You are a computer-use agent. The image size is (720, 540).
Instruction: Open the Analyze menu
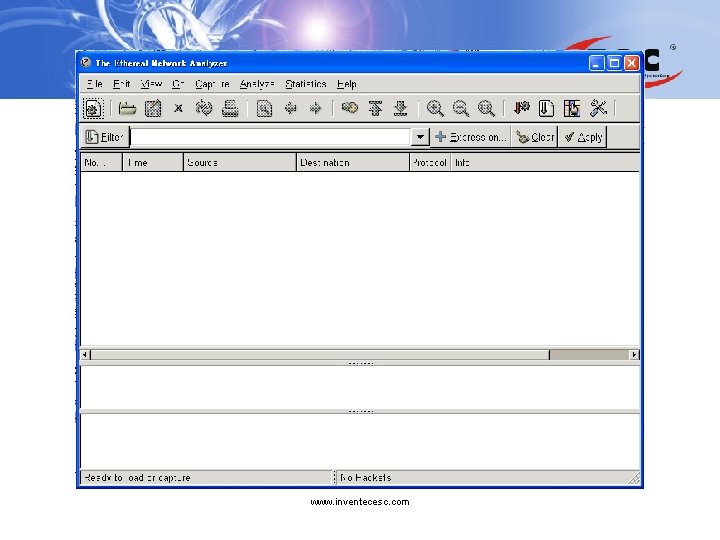[x=257, y=84]
